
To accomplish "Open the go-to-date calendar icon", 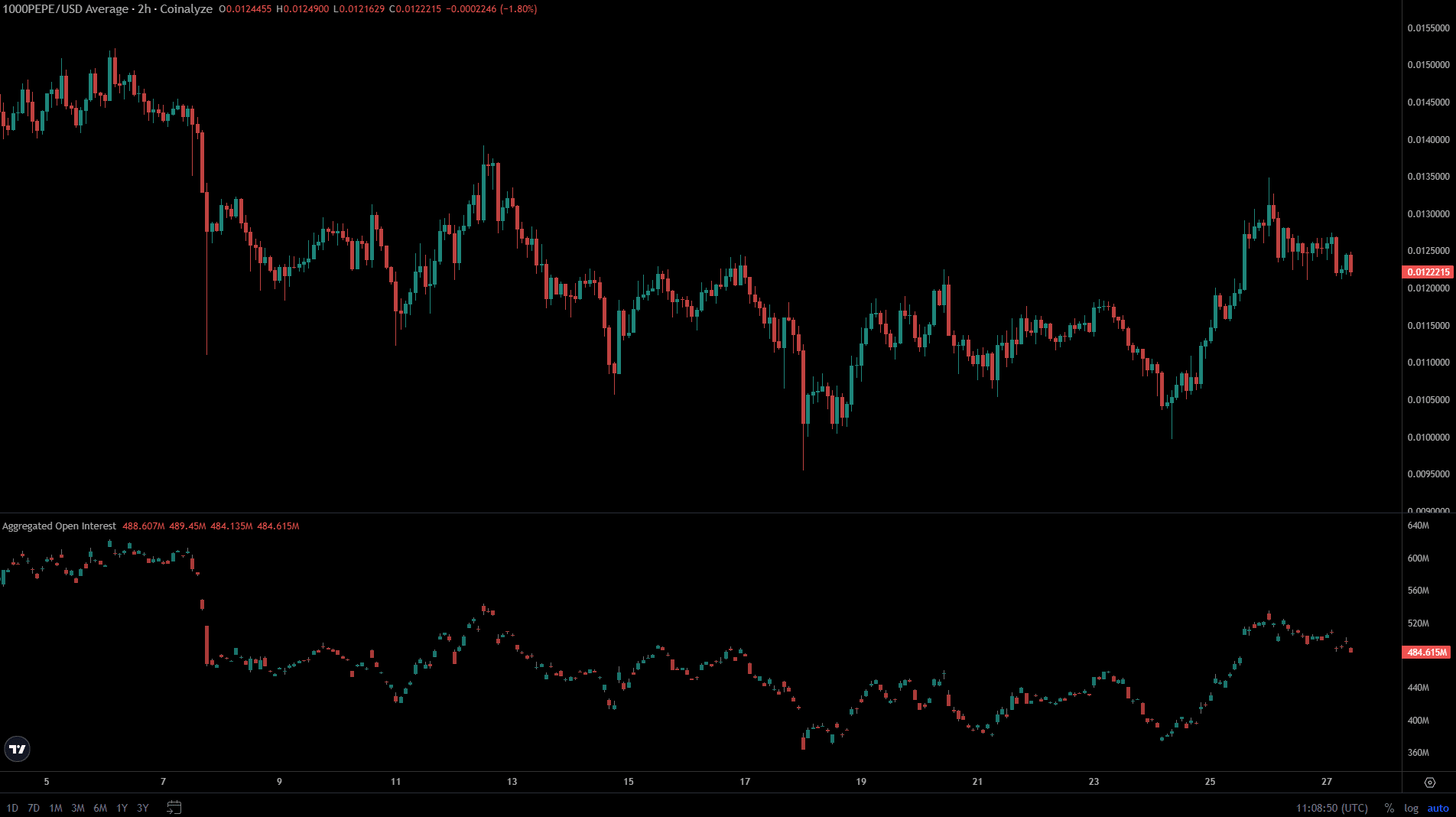I will [174, 808].
